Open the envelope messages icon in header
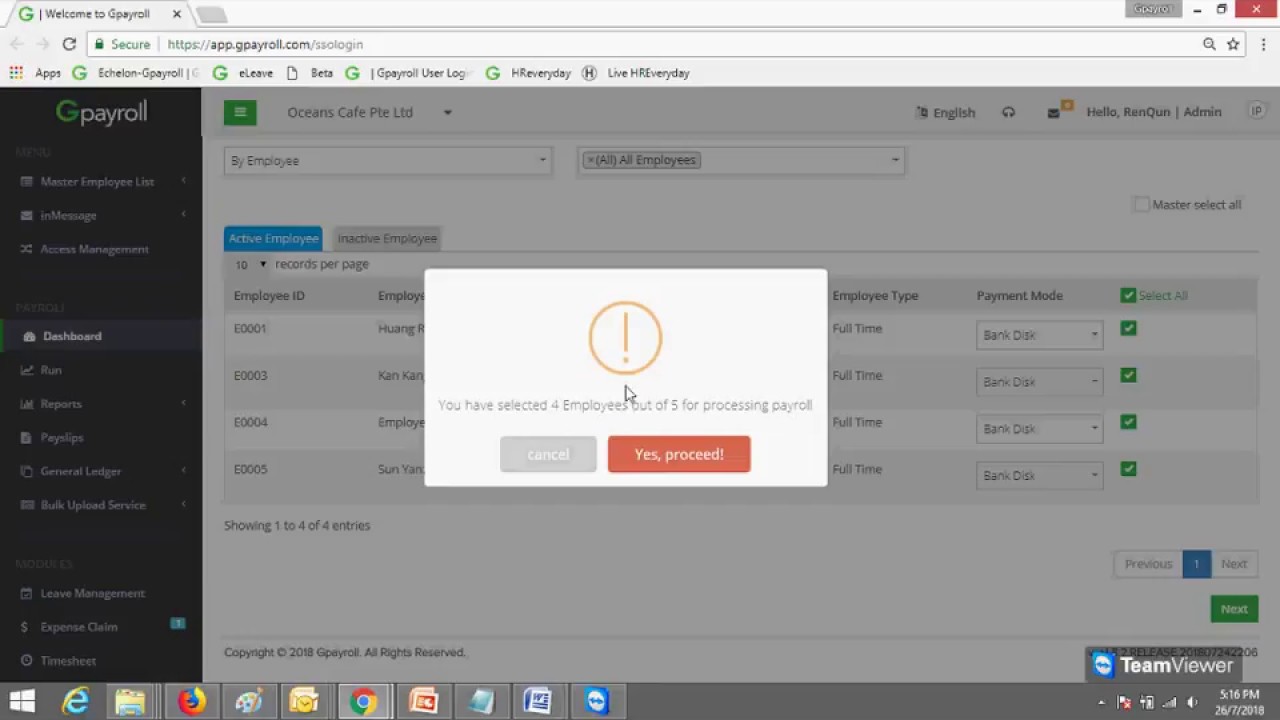The height and width of the screenshot is (720, 1280). [x=1054, y=113]
